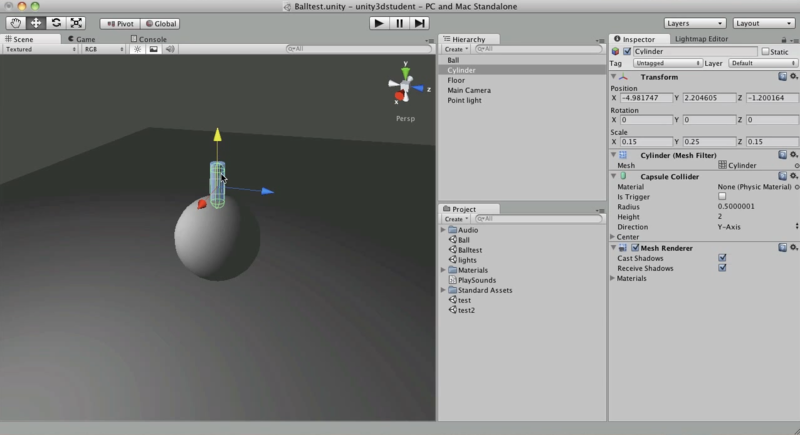Enable Is Trigger checkbox
Image resolution: width=800 pixels, height=435 pixels.
pos(722,196)
